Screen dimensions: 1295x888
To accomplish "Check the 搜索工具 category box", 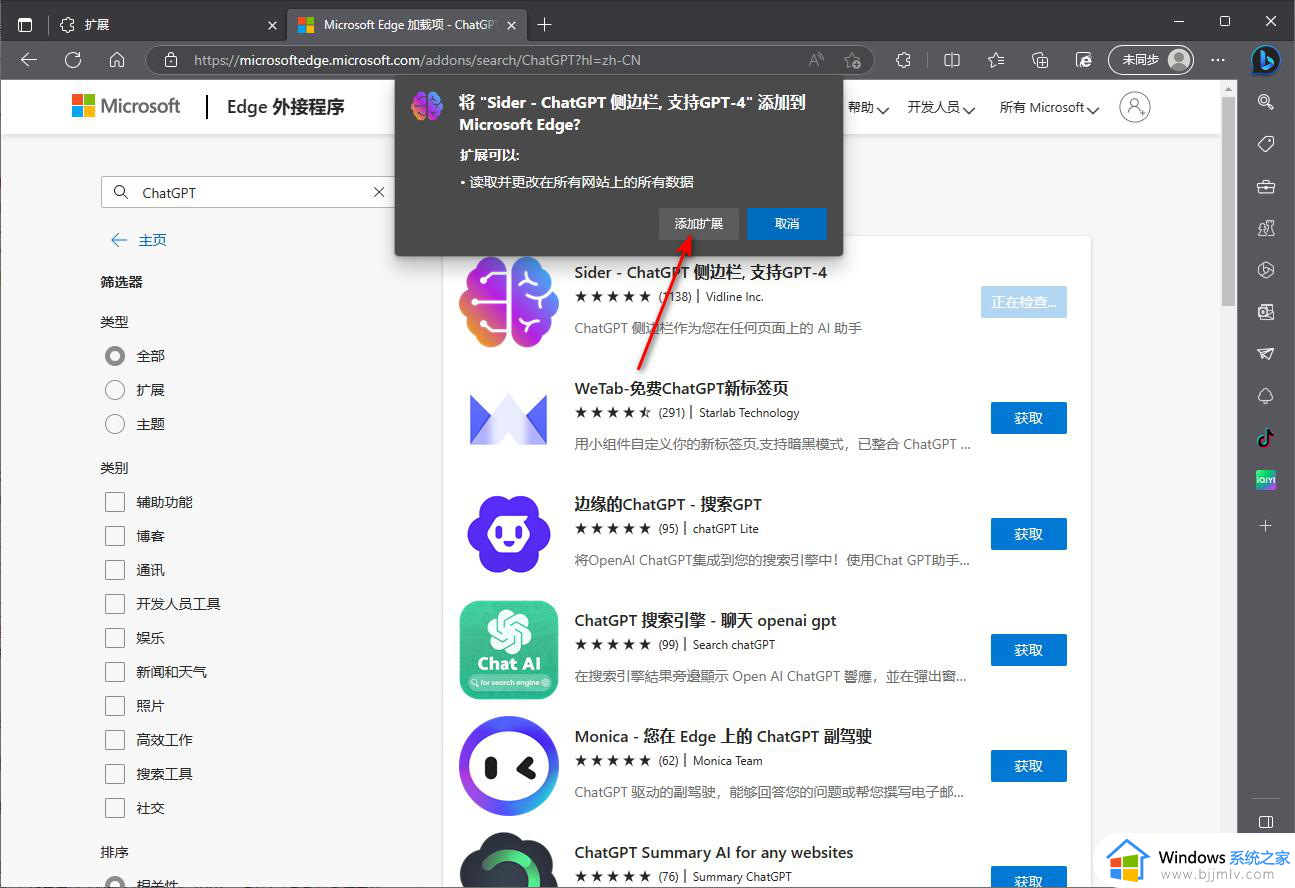I will (115, 774).
